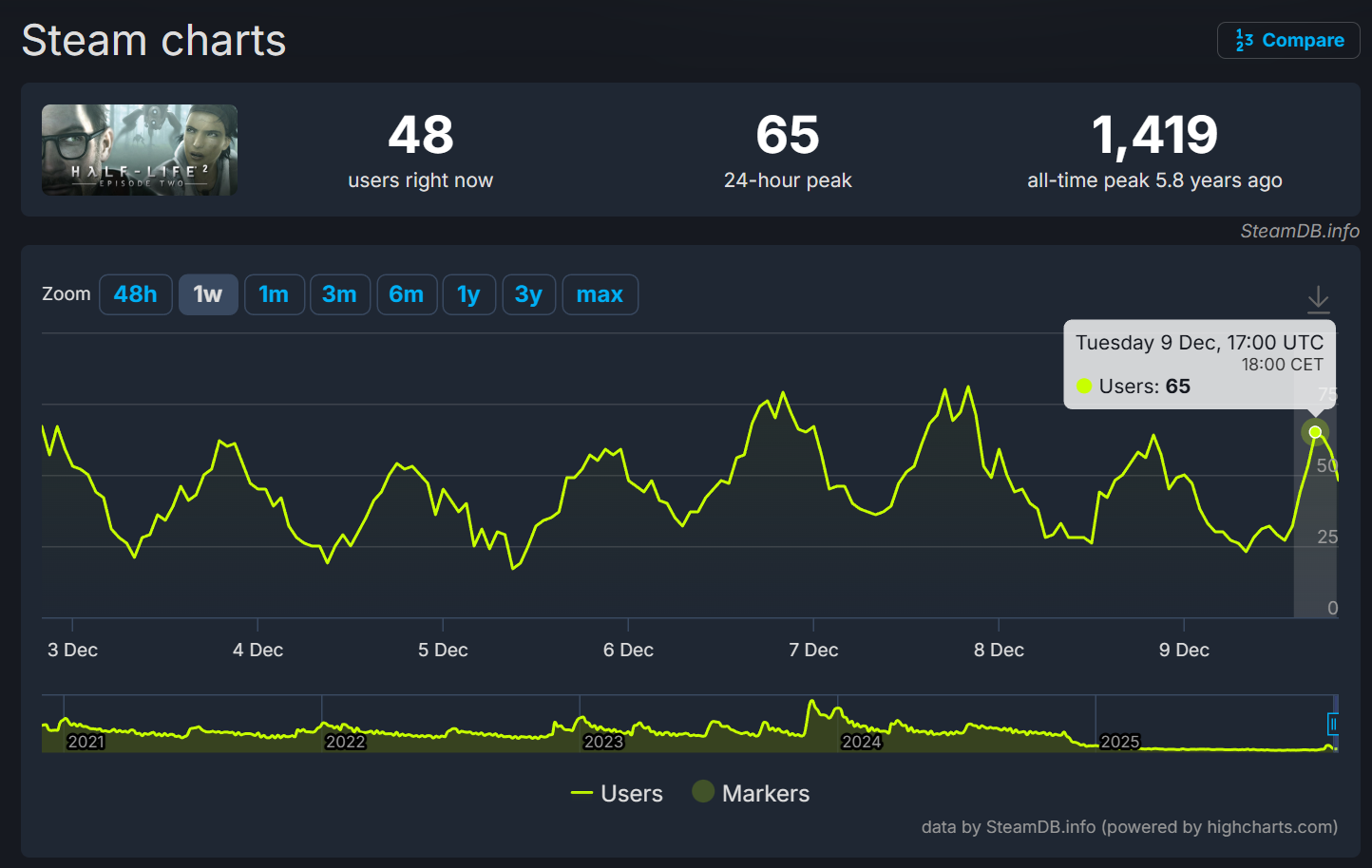1372x868 pixels.
Task: Choose the max zoom option
Action: (600, 294)
